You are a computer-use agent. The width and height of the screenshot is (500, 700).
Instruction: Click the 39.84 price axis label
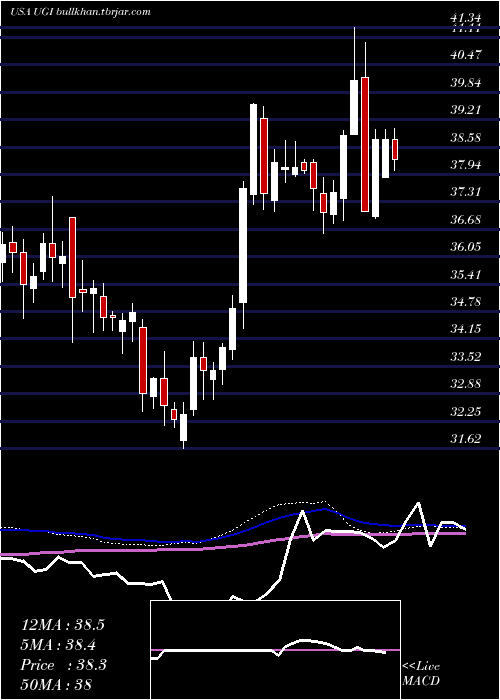pyautogui.click(x=466, y=83)
